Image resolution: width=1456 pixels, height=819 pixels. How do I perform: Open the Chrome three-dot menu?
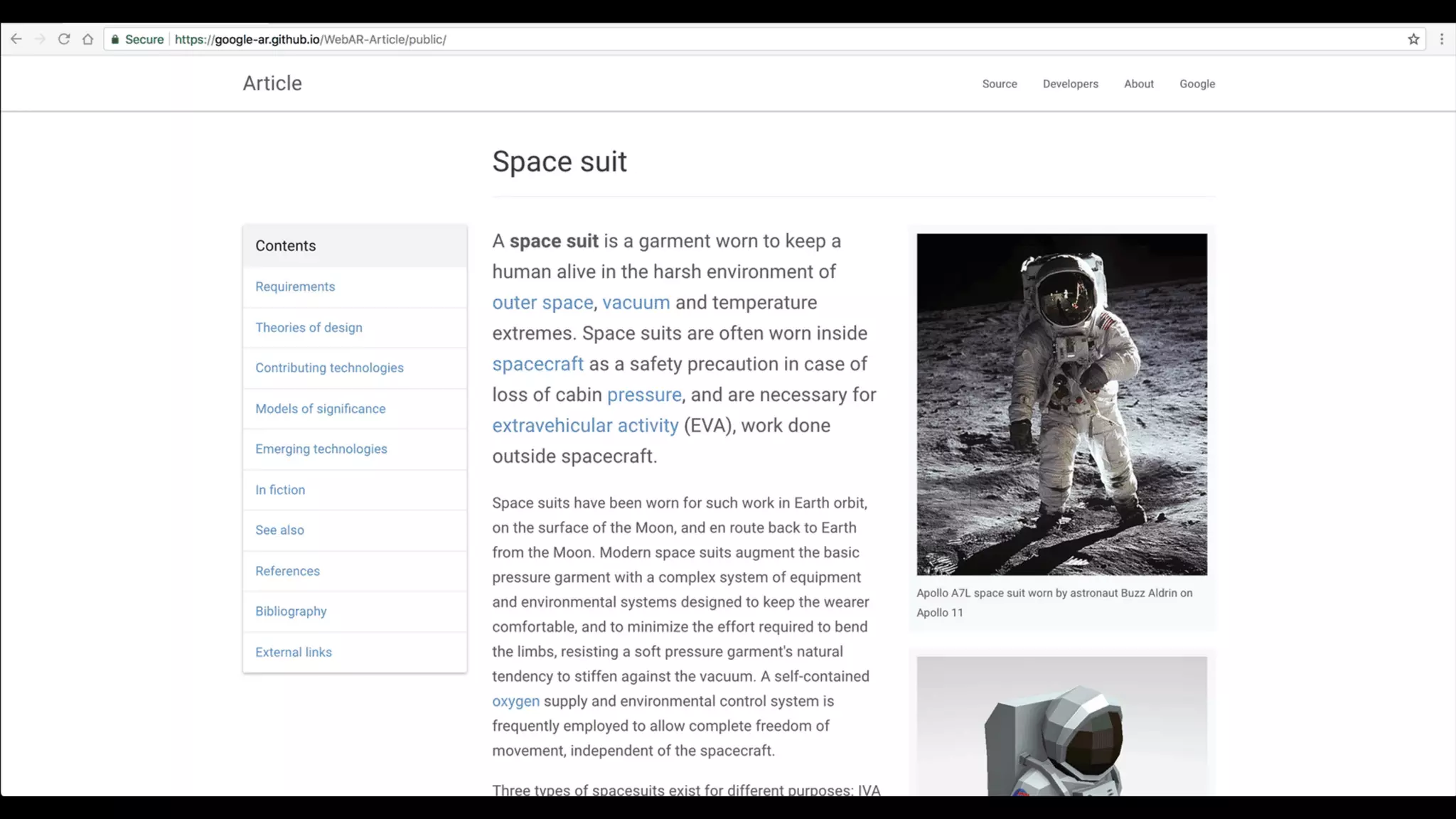1442,39
